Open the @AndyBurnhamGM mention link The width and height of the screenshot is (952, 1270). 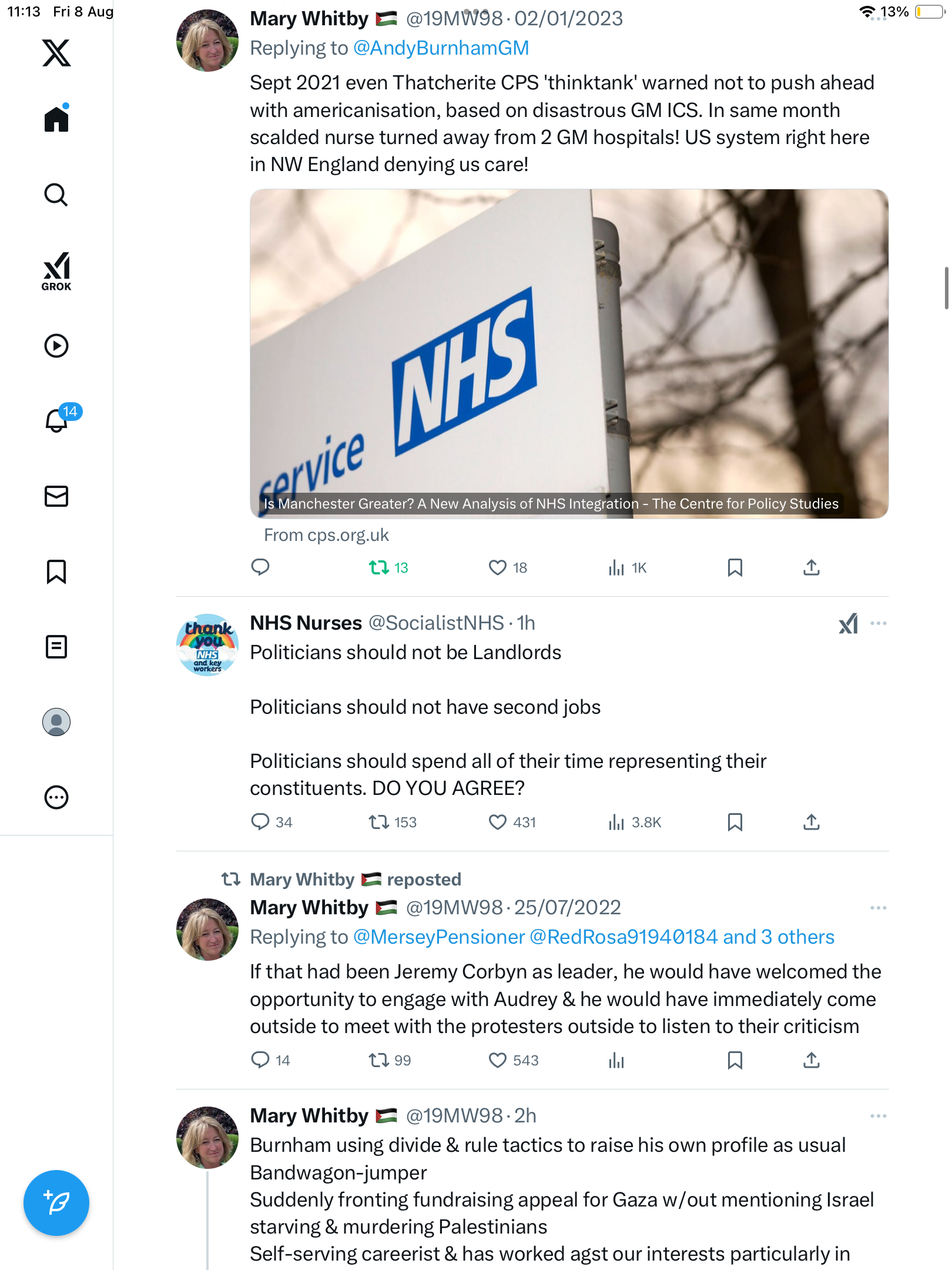pos(441,48)
